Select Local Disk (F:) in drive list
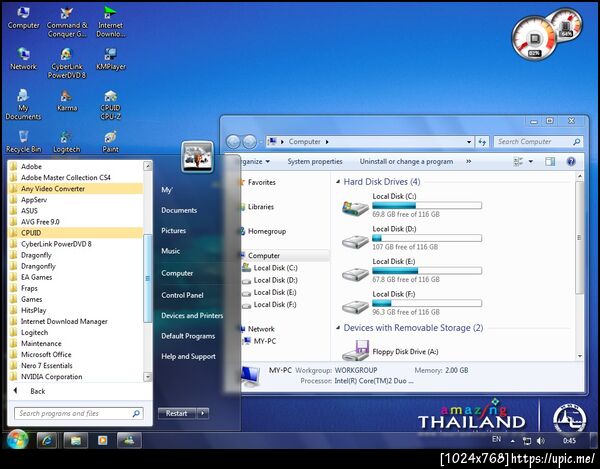 click(x=411, y=303)
